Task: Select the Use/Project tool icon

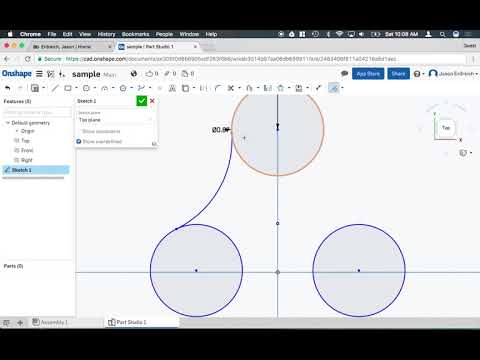Action: [185, 88]
